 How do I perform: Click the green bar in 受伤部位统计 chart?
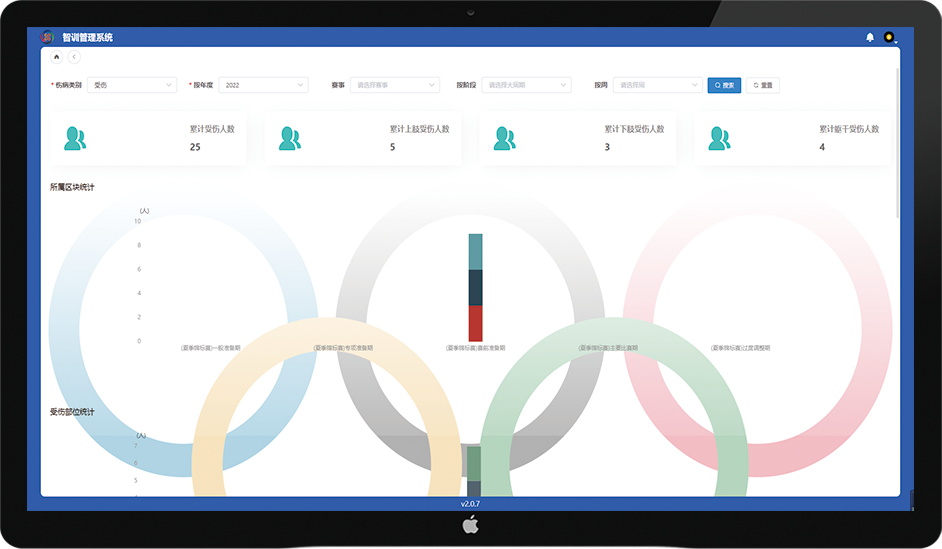click(474, 463)
